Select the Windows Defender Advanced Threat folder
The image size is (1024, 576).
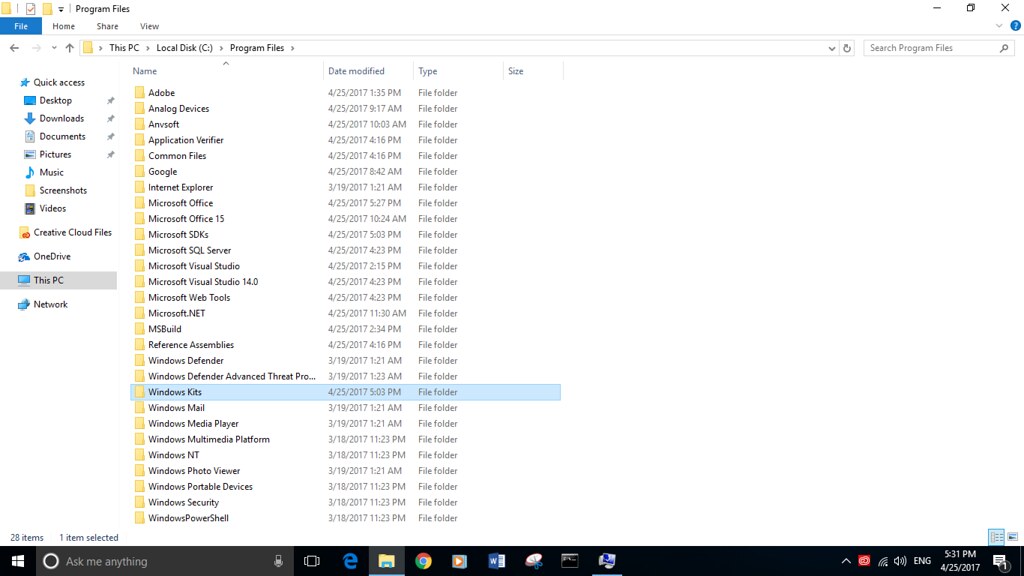(231, 376)
